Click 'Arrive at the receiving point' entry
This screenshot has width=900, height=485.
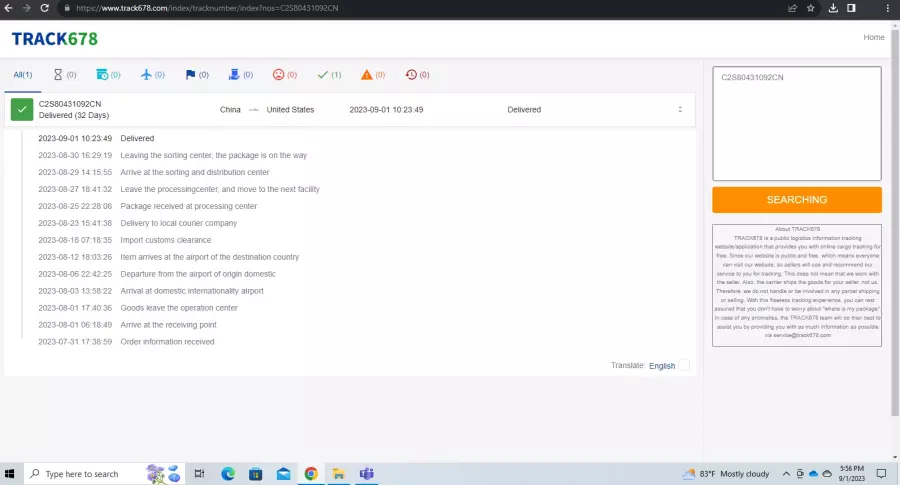click(x=168, y=325)
